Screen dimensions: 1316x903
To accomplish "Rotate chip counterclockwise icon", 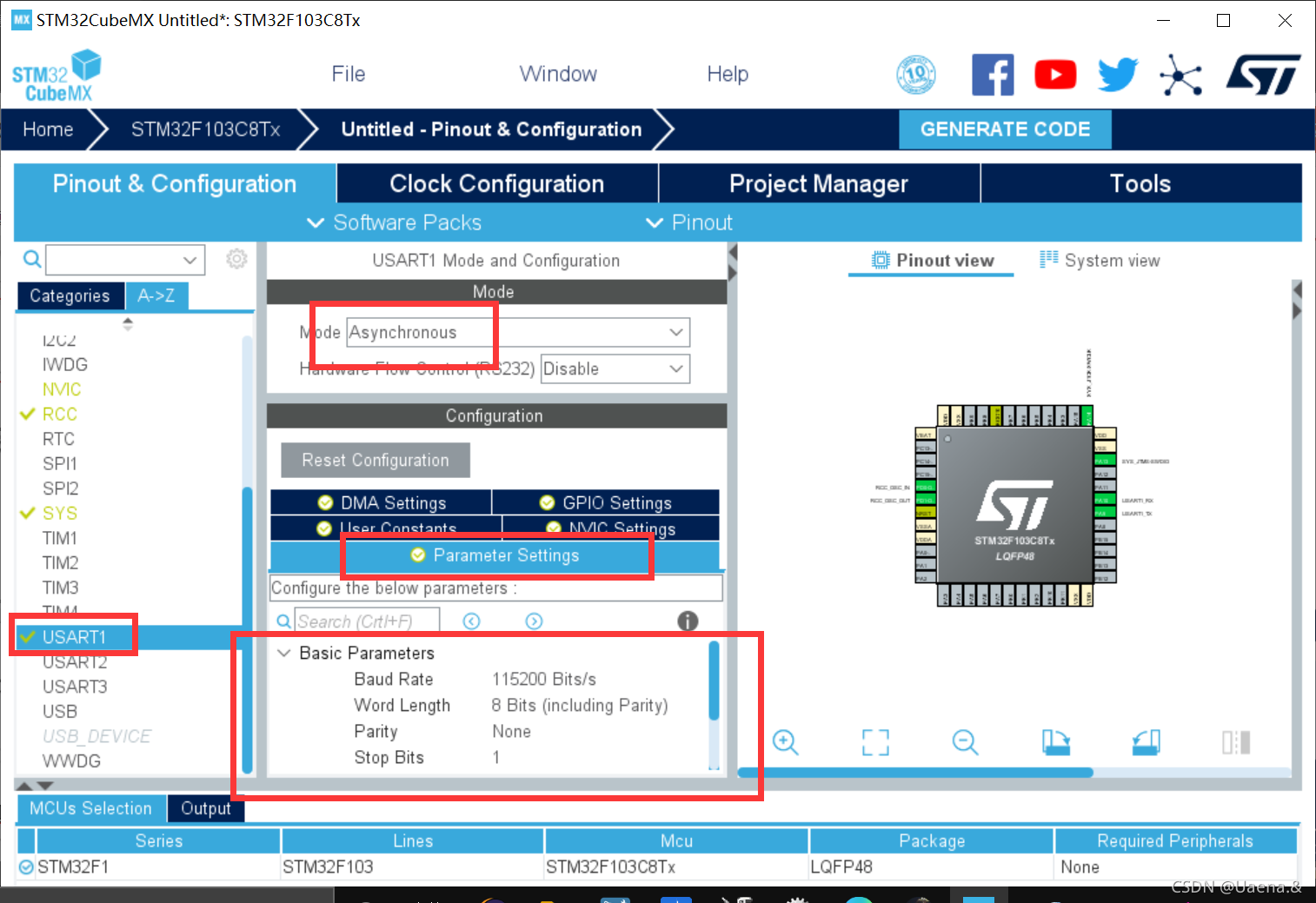I will (x=1146, y=742).
